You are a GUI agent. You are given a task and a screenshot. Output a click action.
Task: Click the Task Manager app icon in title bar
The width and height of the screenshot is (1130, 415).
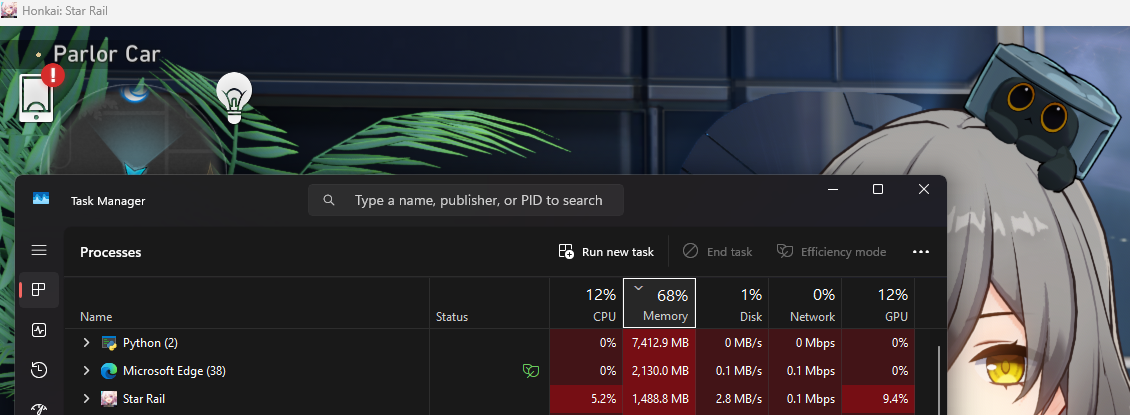click(41, 200)
